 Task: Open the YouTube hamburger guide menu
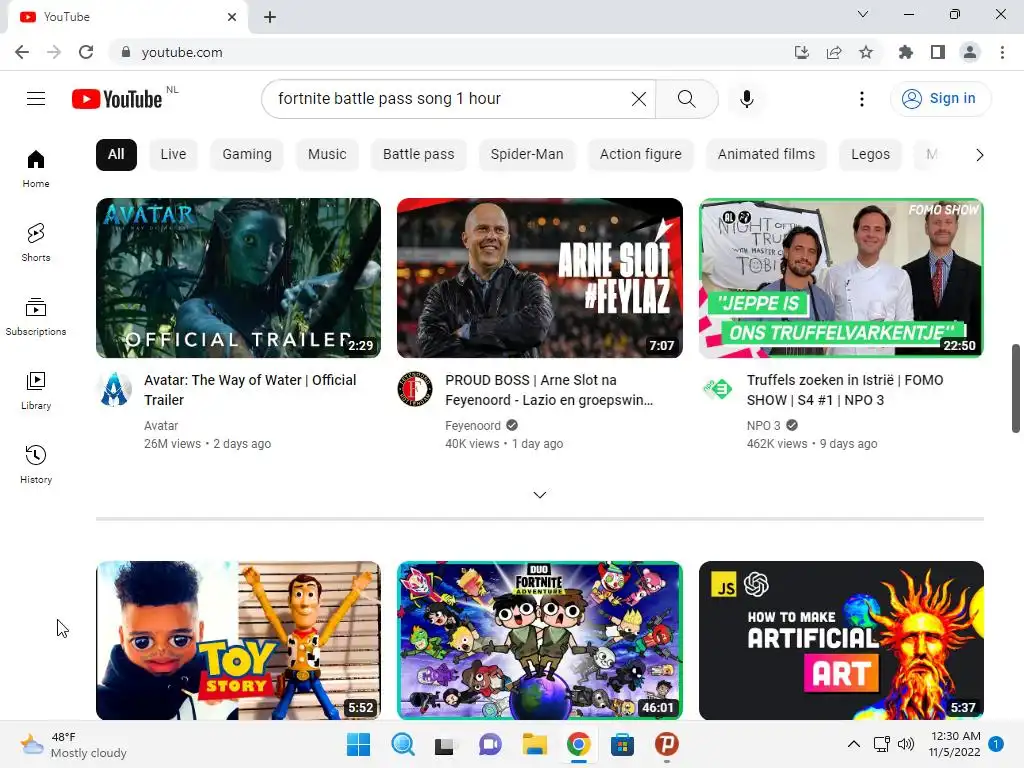36,99
